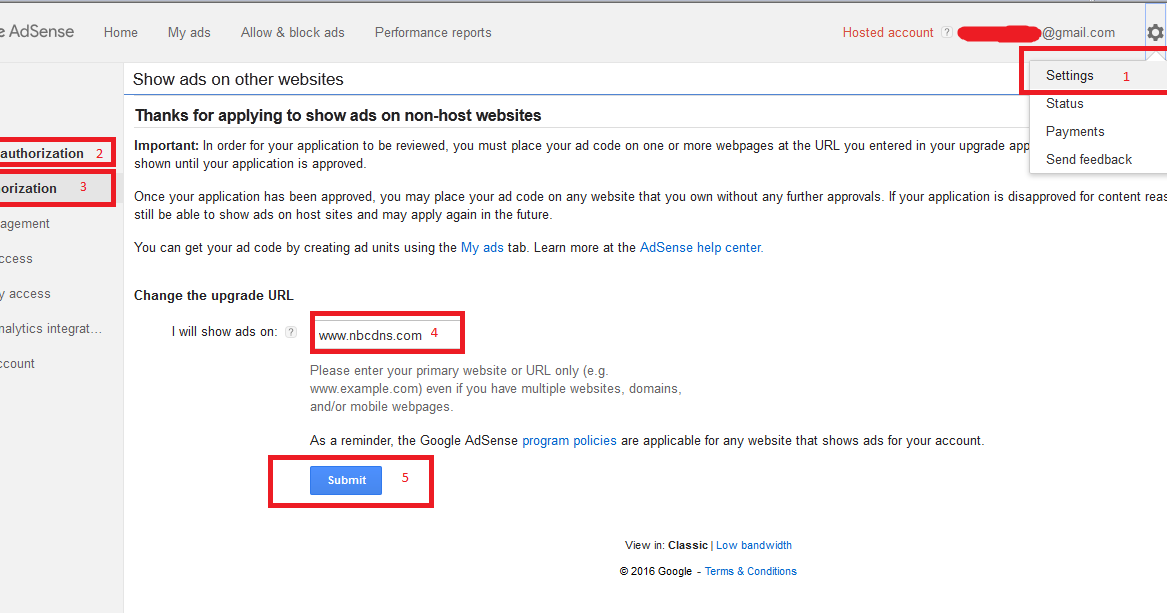Image resolution: width=1167 pixels, height=613 pixels.
Task: Open the gear settings icon
Action: click(1155, 32)
